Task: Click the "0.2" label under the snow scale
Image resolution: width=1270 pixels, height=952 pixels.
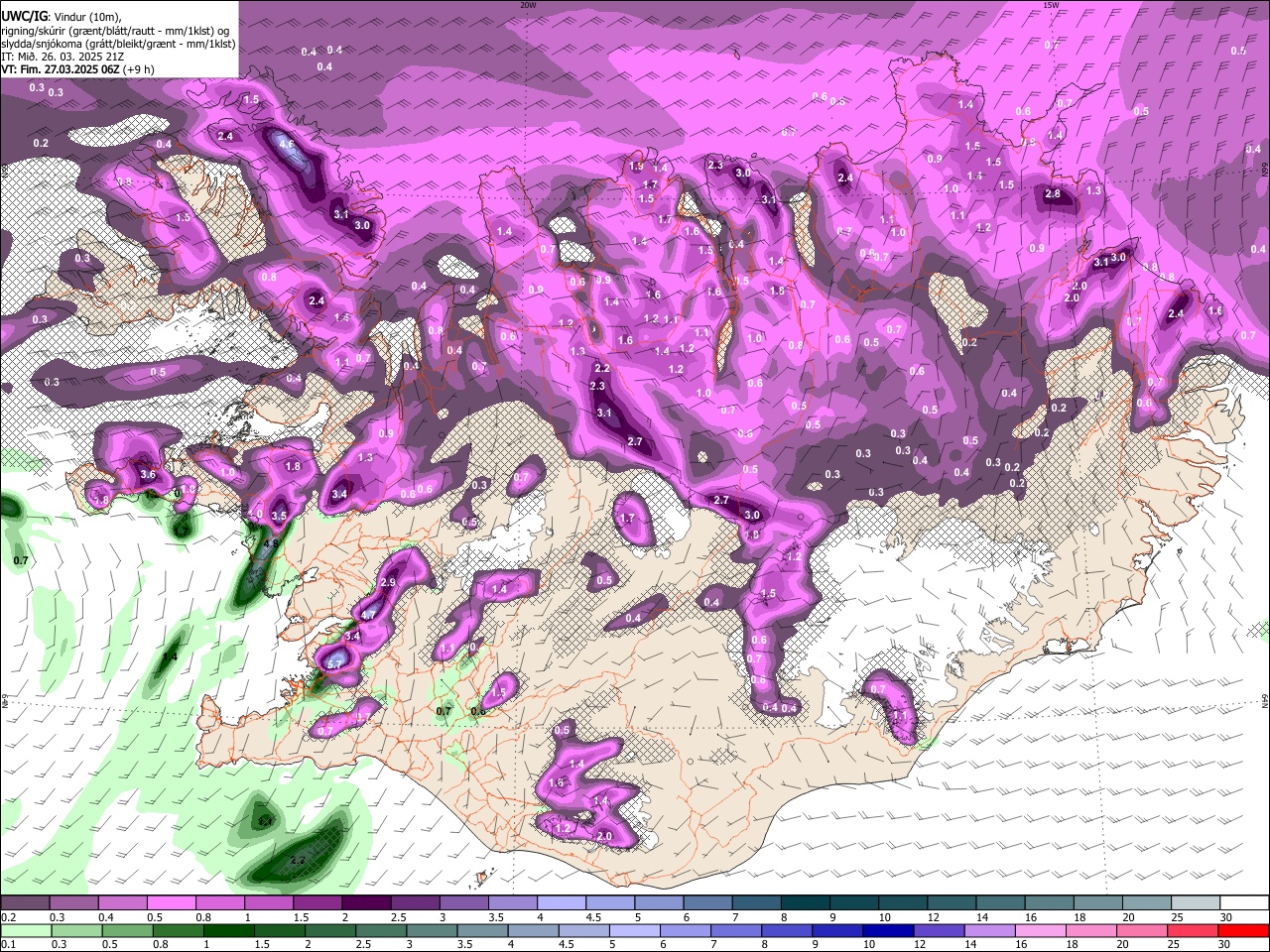Action: click(9, 917)
